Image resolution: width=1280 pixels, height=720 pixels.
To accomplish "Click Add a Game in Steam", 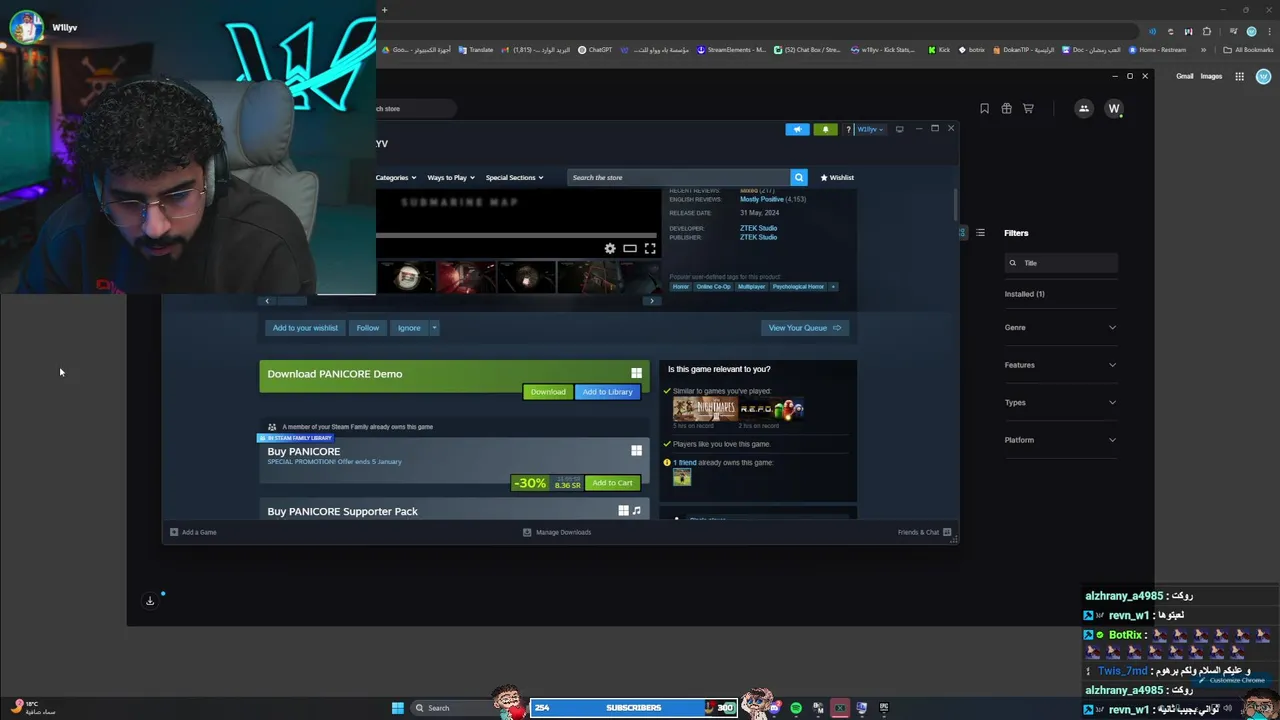I will coord(193,532).
